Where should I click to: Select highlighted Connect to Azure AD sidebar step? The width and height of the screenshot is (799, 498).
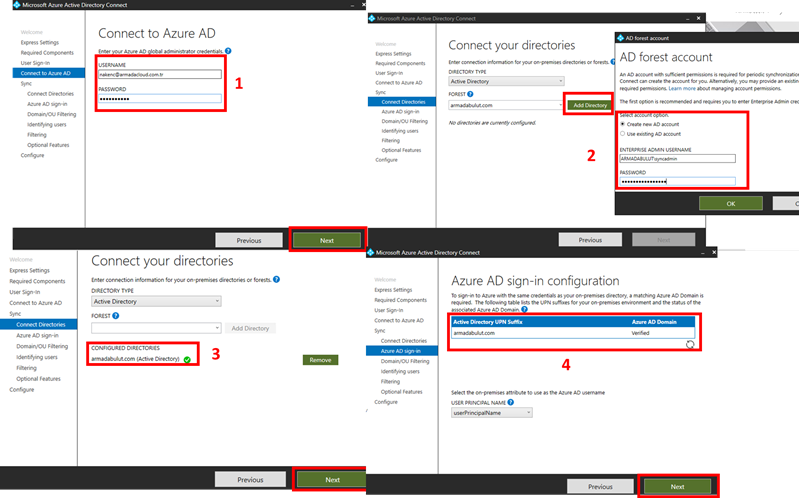(x=49, y=73)
